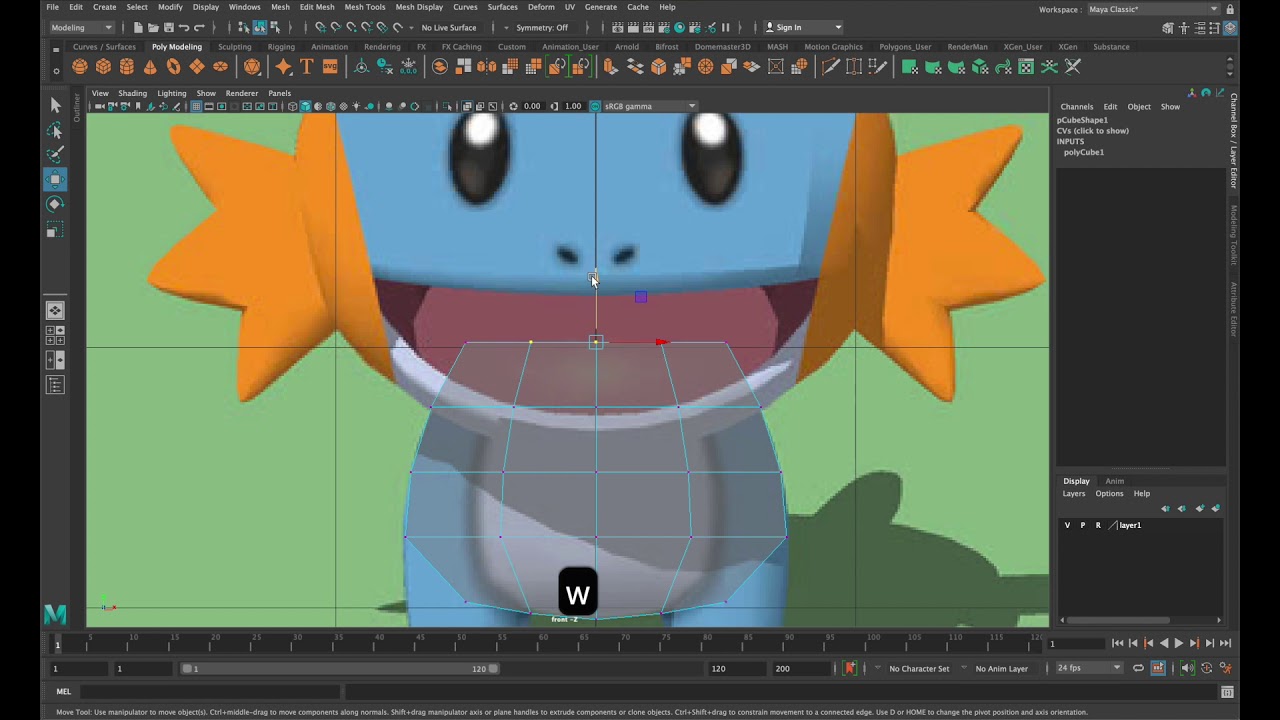The width and height of the screenshot is (1280, 720).
Task: Select the Paint Selection tool in Tool Box
Action: tap(55, 154)
